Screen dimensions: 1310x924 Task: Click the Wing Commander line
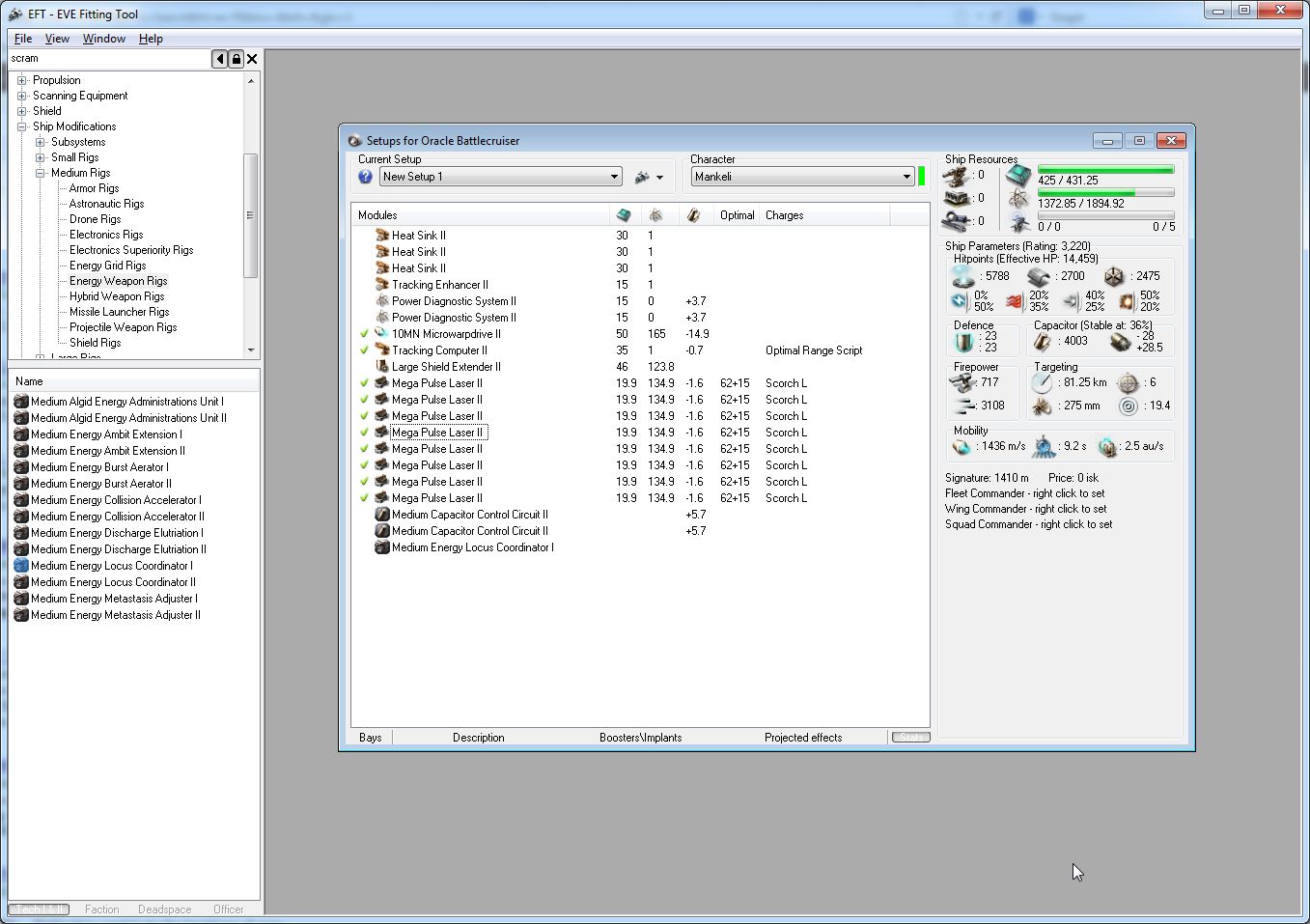(x=1026, y=509)
